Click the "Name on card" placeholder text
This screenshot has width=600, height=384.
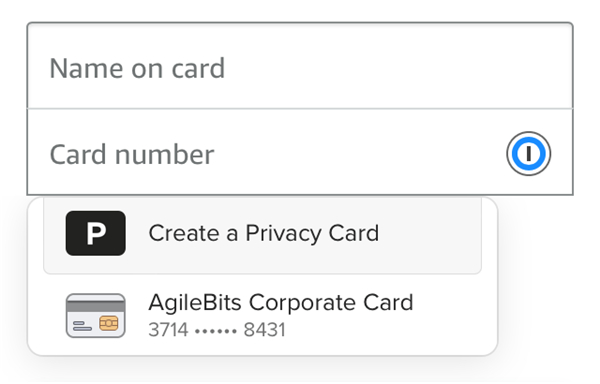[x=137, y=68]
